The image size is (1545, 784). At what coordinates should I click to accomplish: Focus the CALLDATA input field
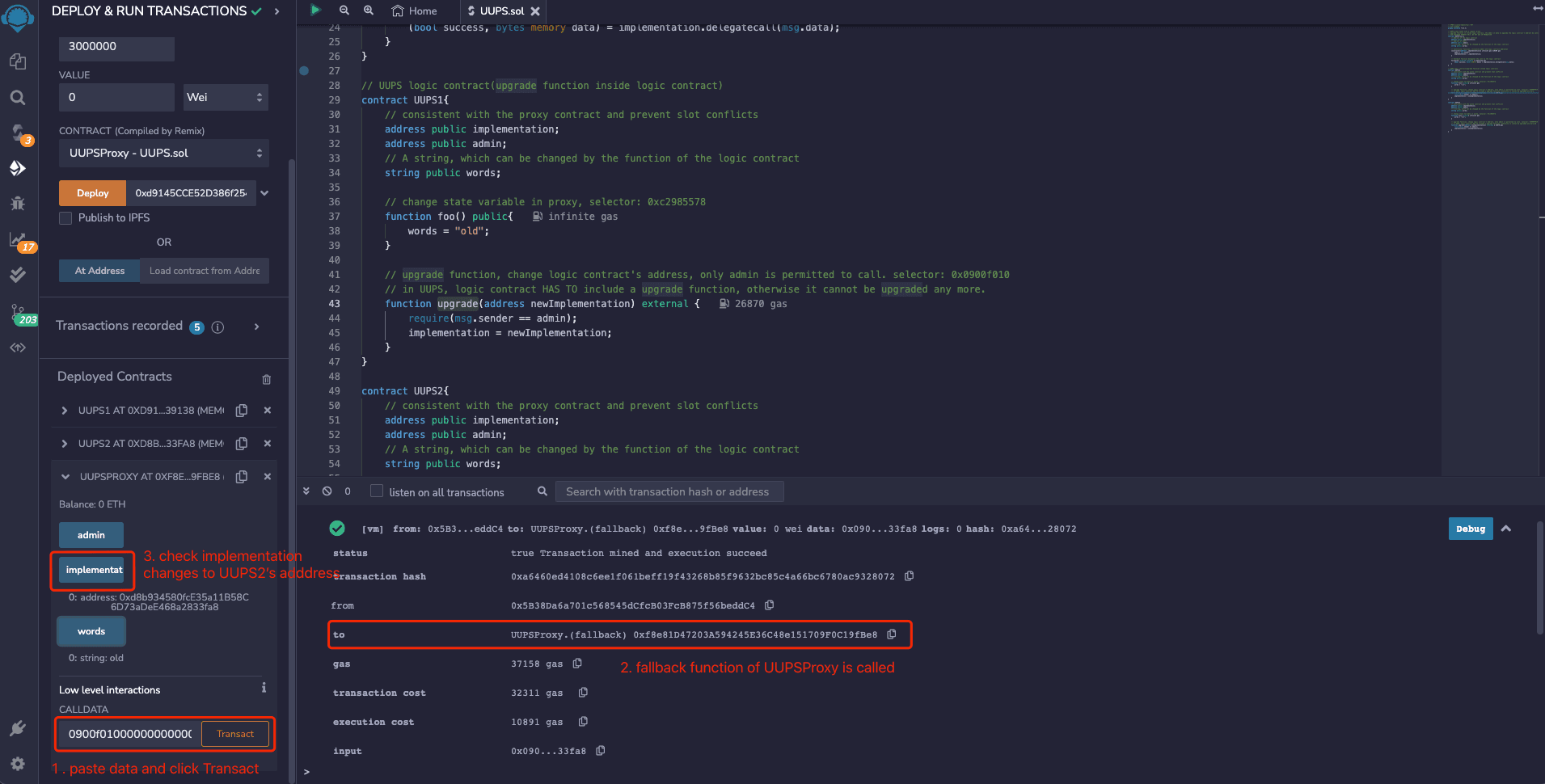tap(129, 734)
